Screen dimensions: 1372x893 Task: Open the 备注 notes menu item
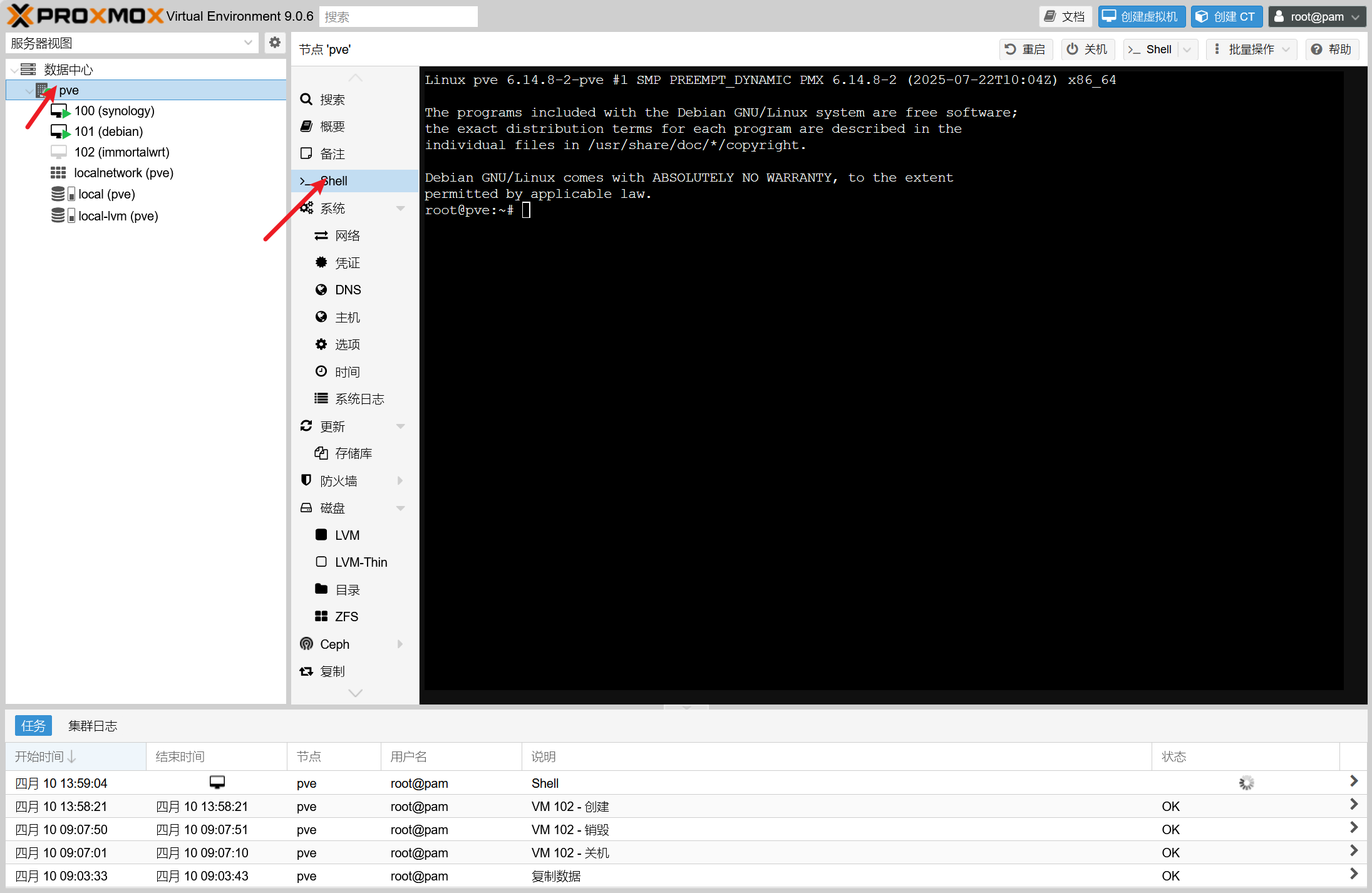coord(354,153)
